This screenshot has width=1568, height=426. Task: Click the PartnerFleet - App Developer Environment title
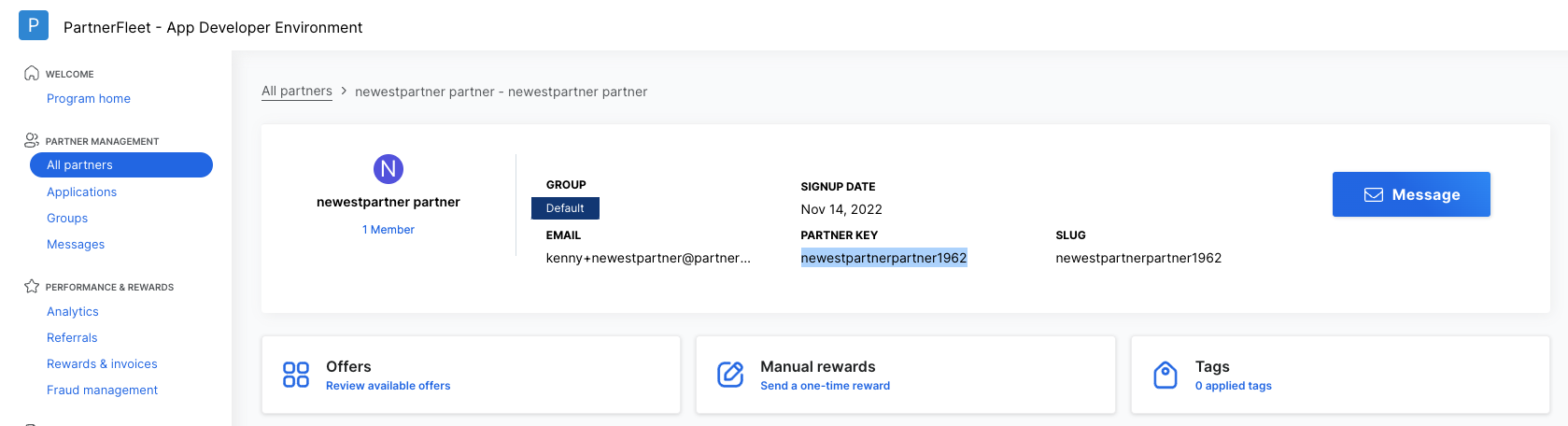coord(213,27)
